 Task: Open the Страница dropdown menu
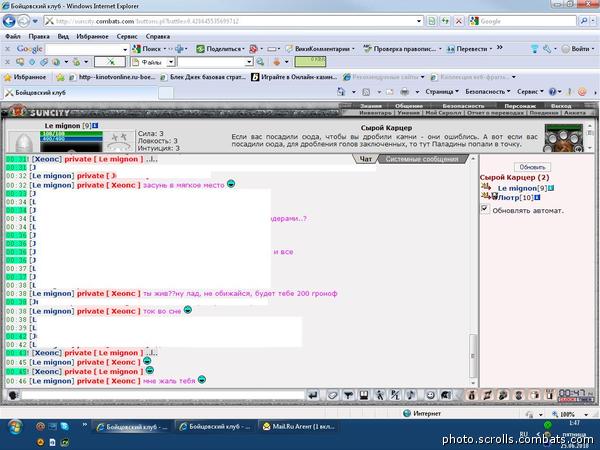tap(442, 92)
